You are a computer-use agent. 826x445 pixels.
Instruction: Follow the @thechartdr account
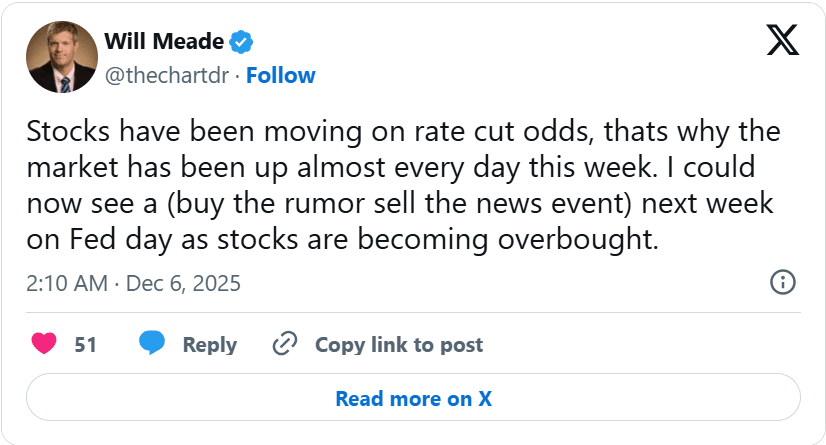[281, 75]
